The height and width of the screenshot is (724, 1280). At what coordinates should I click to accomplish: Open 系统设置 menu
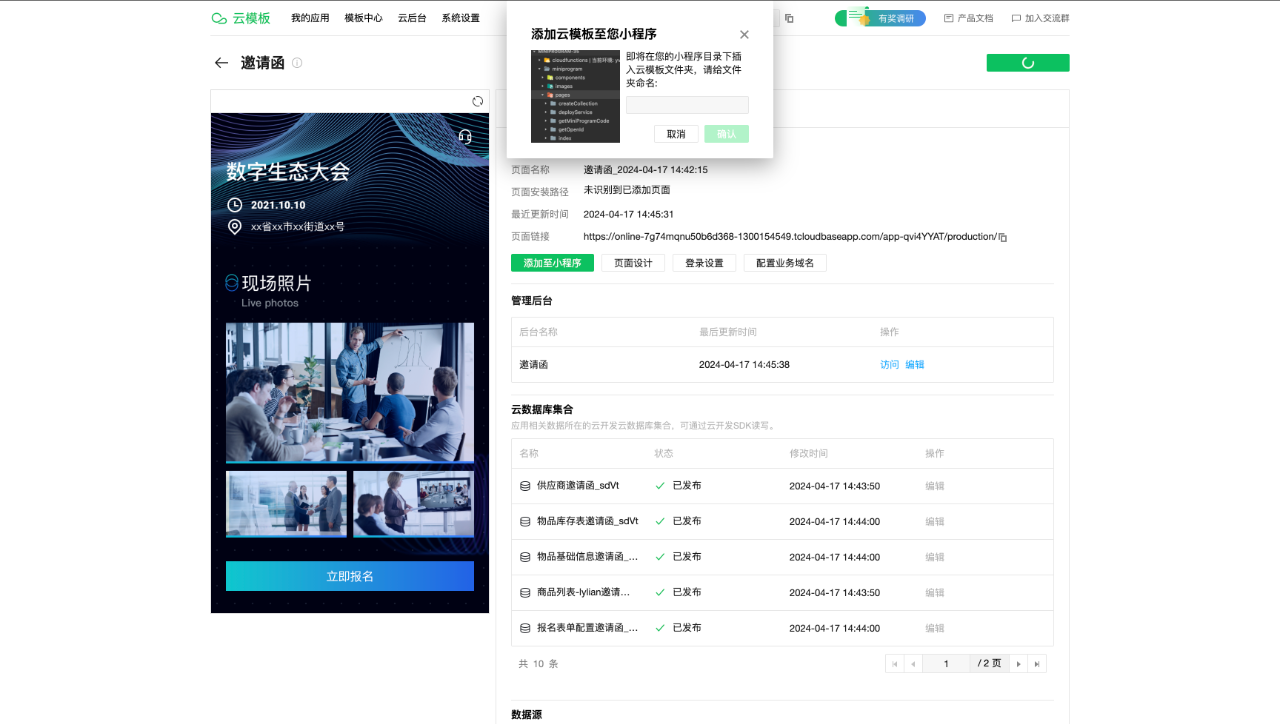460,18
